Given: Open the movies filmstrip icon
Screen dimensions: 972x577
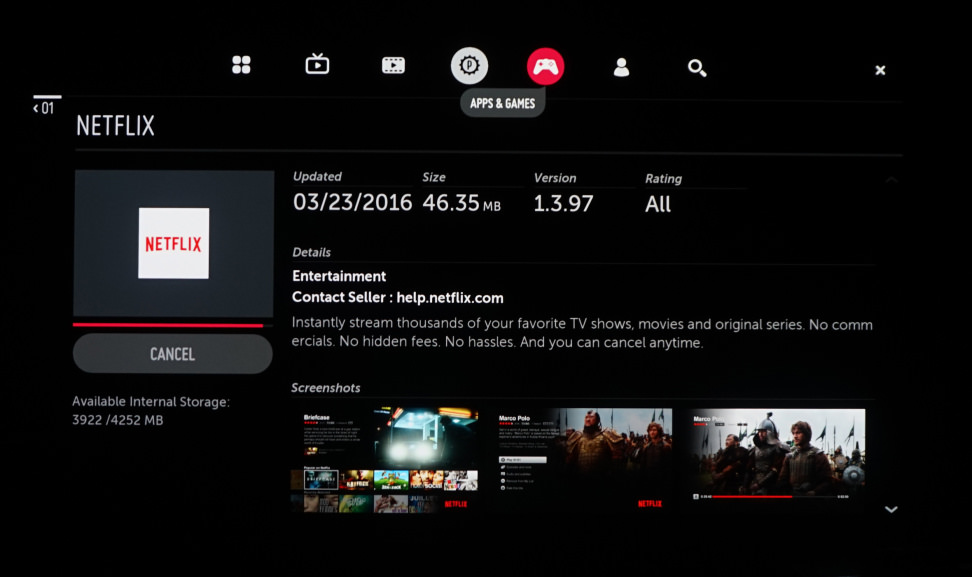Looking at the screenshot, I should coord(393,65).
